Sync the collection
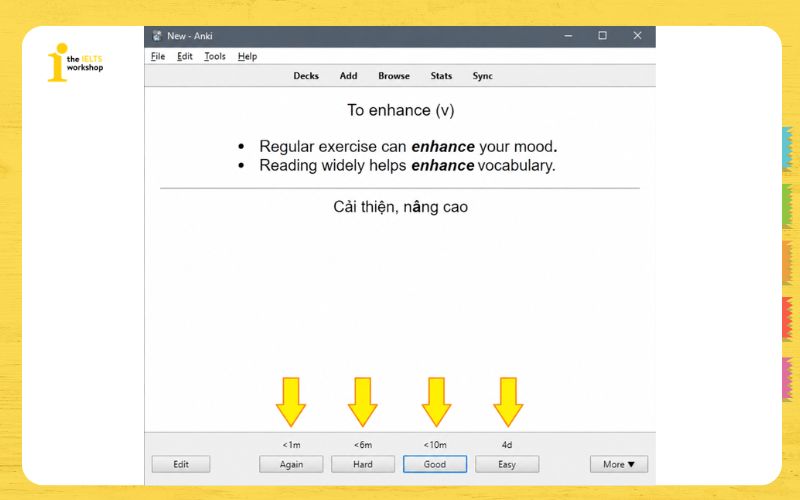 pos(482,76)
